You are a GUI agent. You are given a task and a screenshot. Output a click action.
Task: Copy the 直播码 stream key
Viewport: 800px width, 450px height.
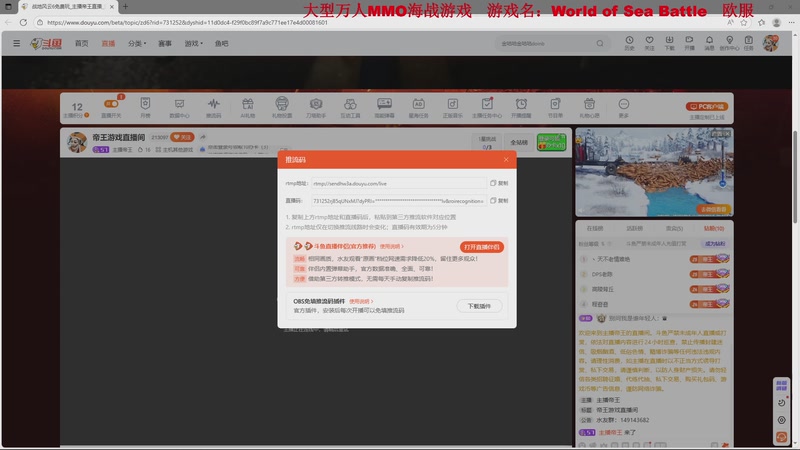click(x=499, y=201)
